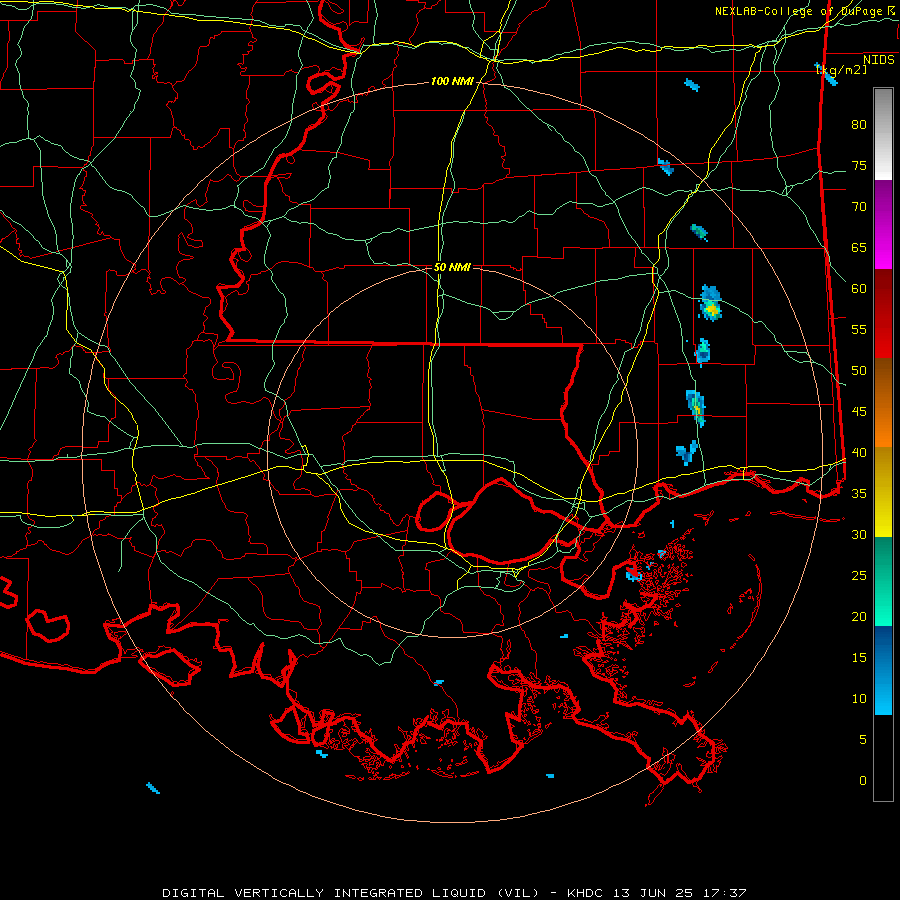Select the 60 value on the VIL scale
The height and width of the screenshot is (900, 900).
(859, 289)
